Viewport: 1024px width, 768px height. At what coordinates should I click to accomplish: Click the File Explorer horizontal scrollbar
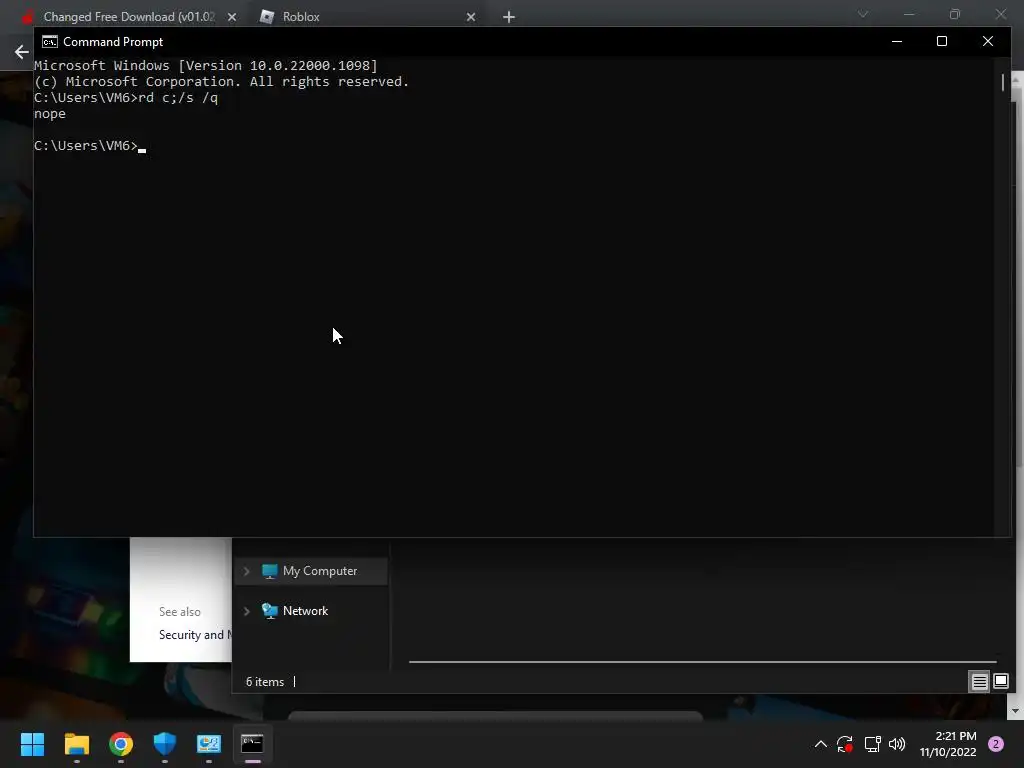click(x=702, y=662)
